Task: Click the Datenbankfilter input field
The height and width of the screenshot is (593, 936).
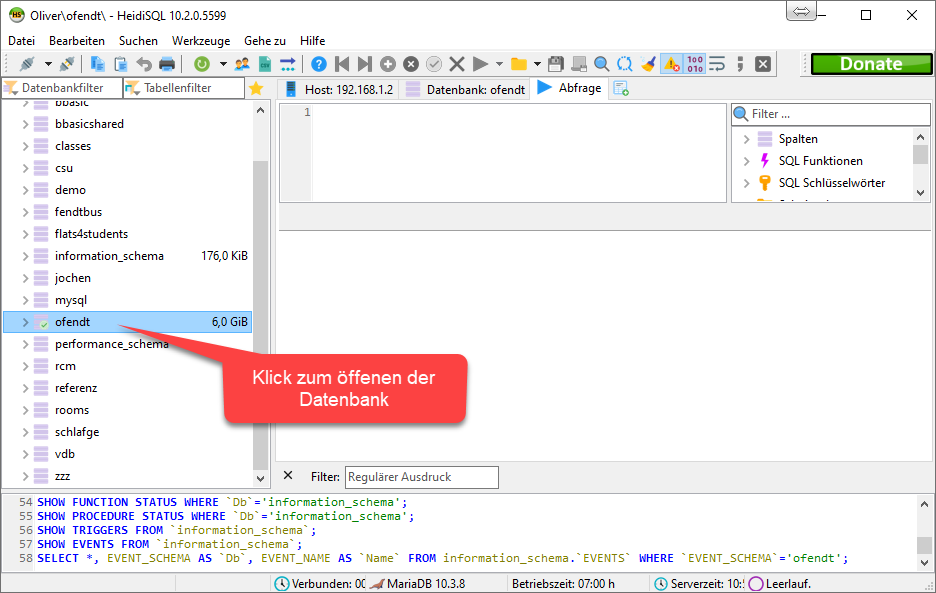Action: [x=63, y=88]
